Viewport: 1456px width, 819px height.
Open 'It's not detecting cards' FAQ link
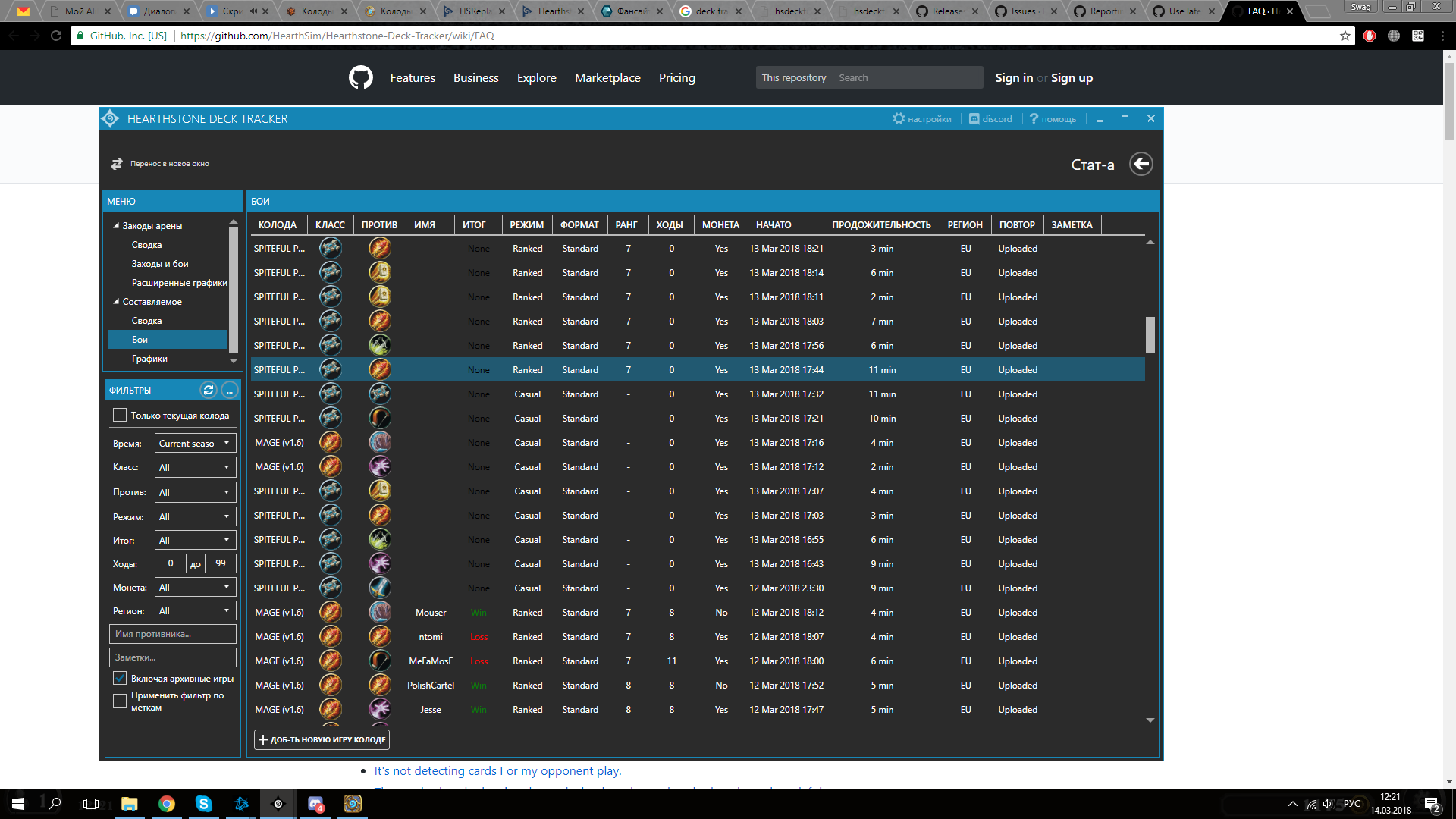point(497,770)
